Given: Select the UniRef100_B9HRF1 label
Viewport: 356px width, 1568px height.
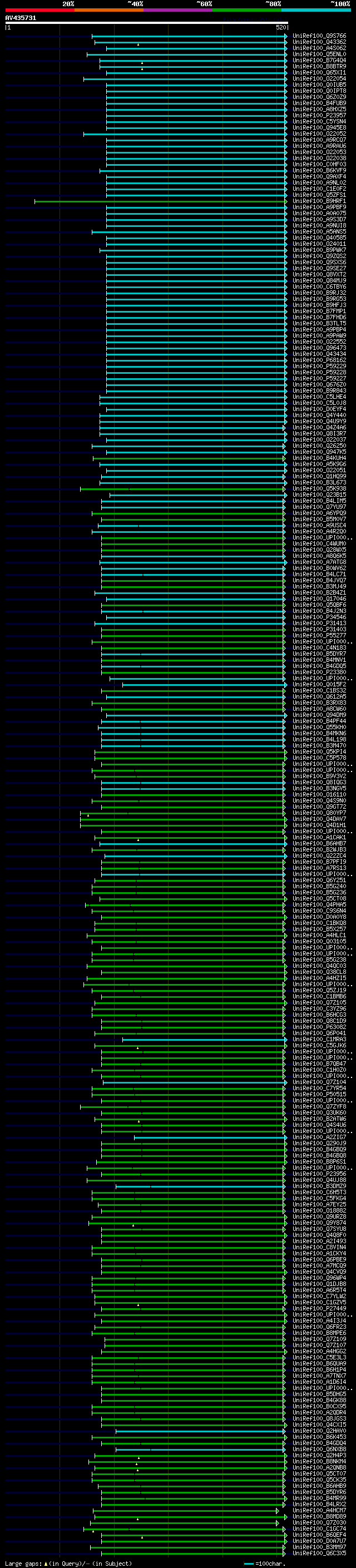Looking at the screenshot, I should pos(319,201).
